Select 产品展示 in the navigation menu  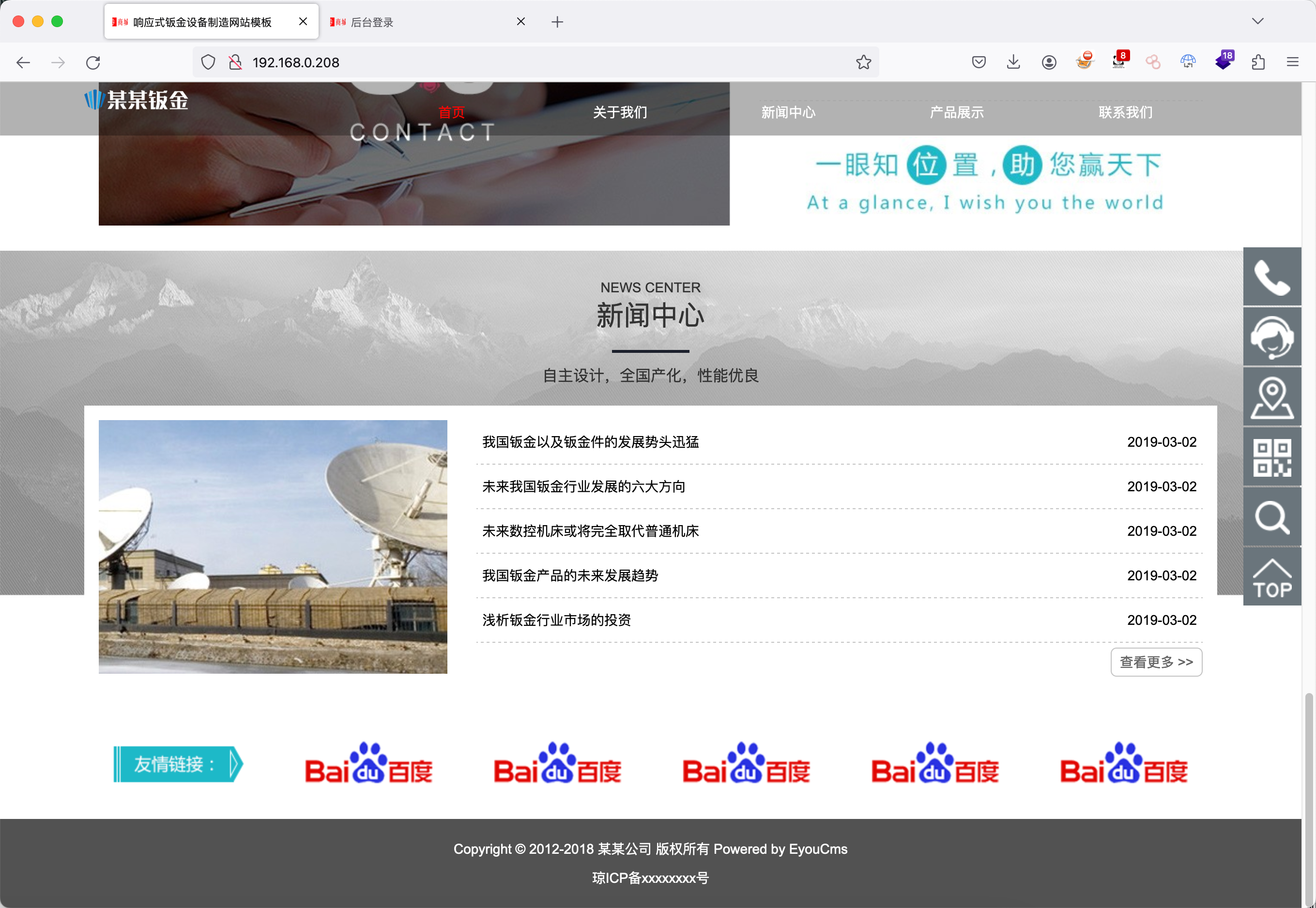coord(956,112)
